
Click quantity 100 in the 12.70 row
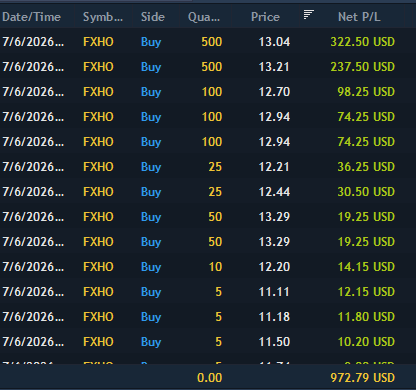(x=212, y=92)
